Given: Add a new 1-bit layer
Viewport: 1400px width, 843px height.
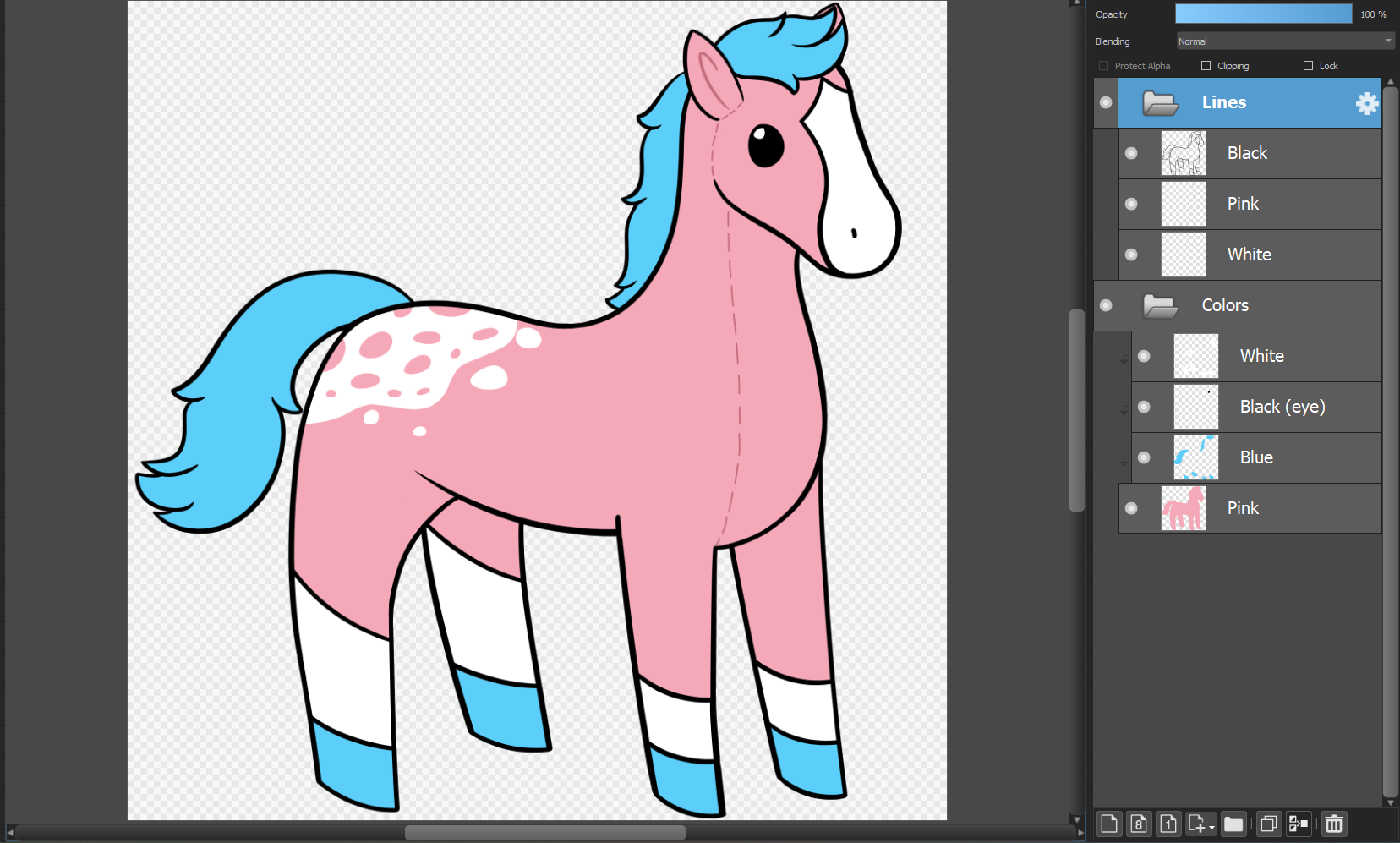Looking at the screenshot, I should click(1168, 824).
